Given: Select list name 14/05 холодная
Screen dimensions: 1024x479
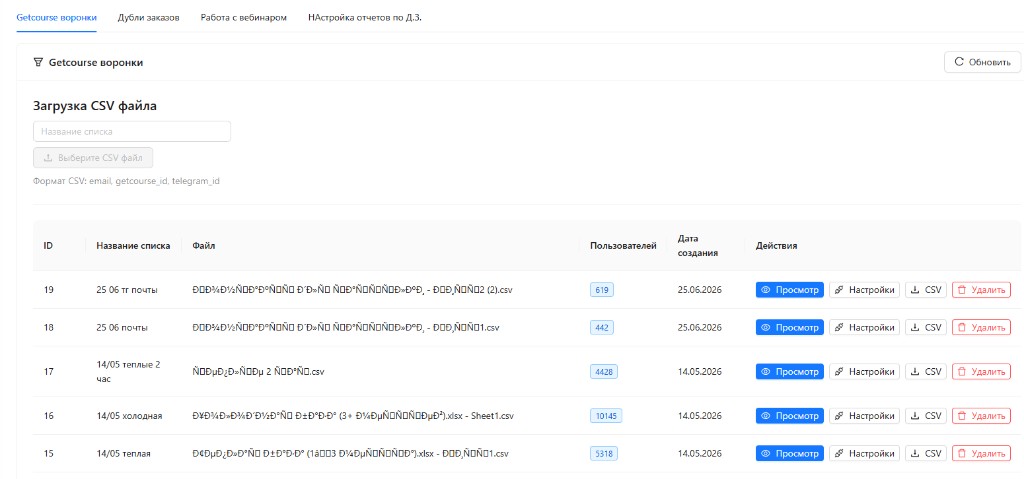Looking at the screenshot, I should (129, 416).
